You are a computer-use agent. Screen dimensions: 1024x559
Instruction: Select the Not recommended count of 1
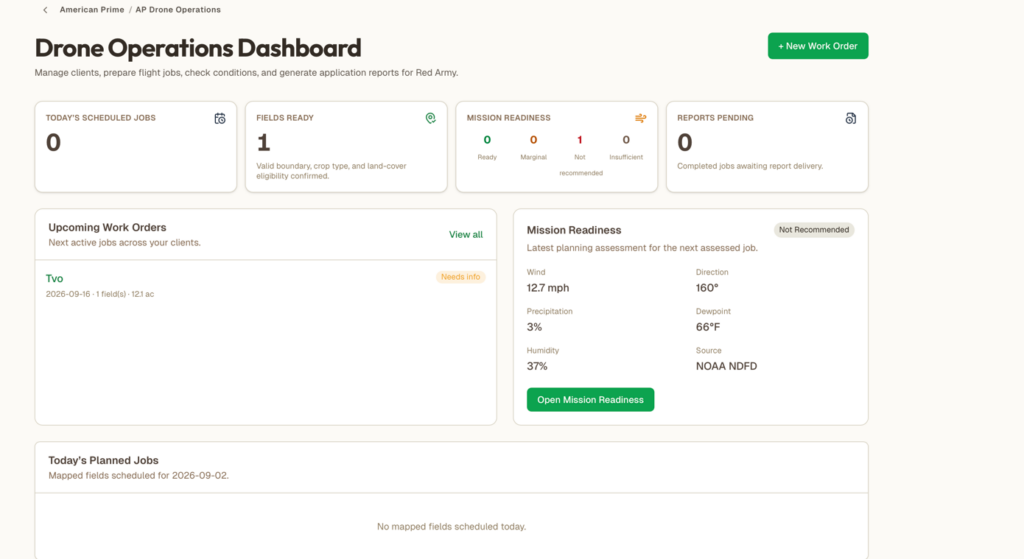coord(579,140)
